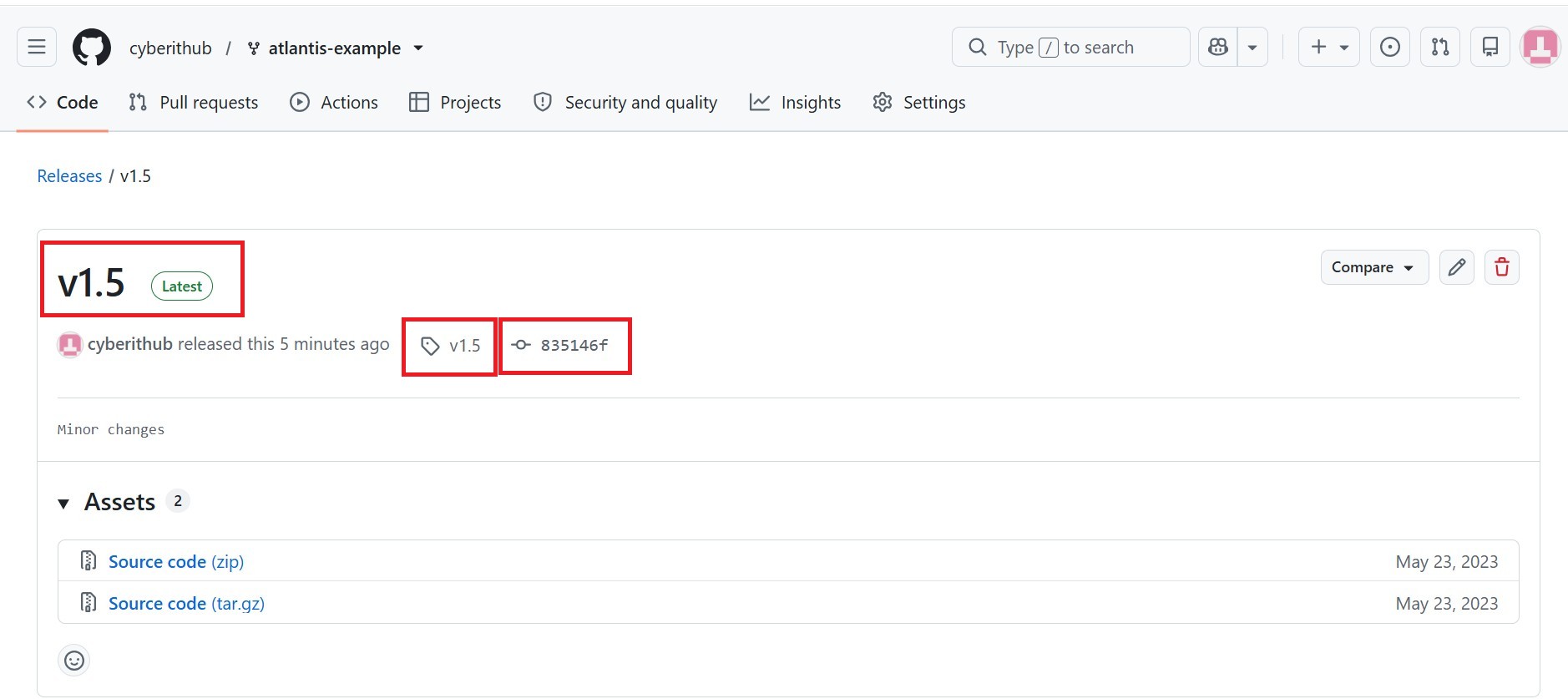Open the user avatar menu

click(x=1540, y=47)
